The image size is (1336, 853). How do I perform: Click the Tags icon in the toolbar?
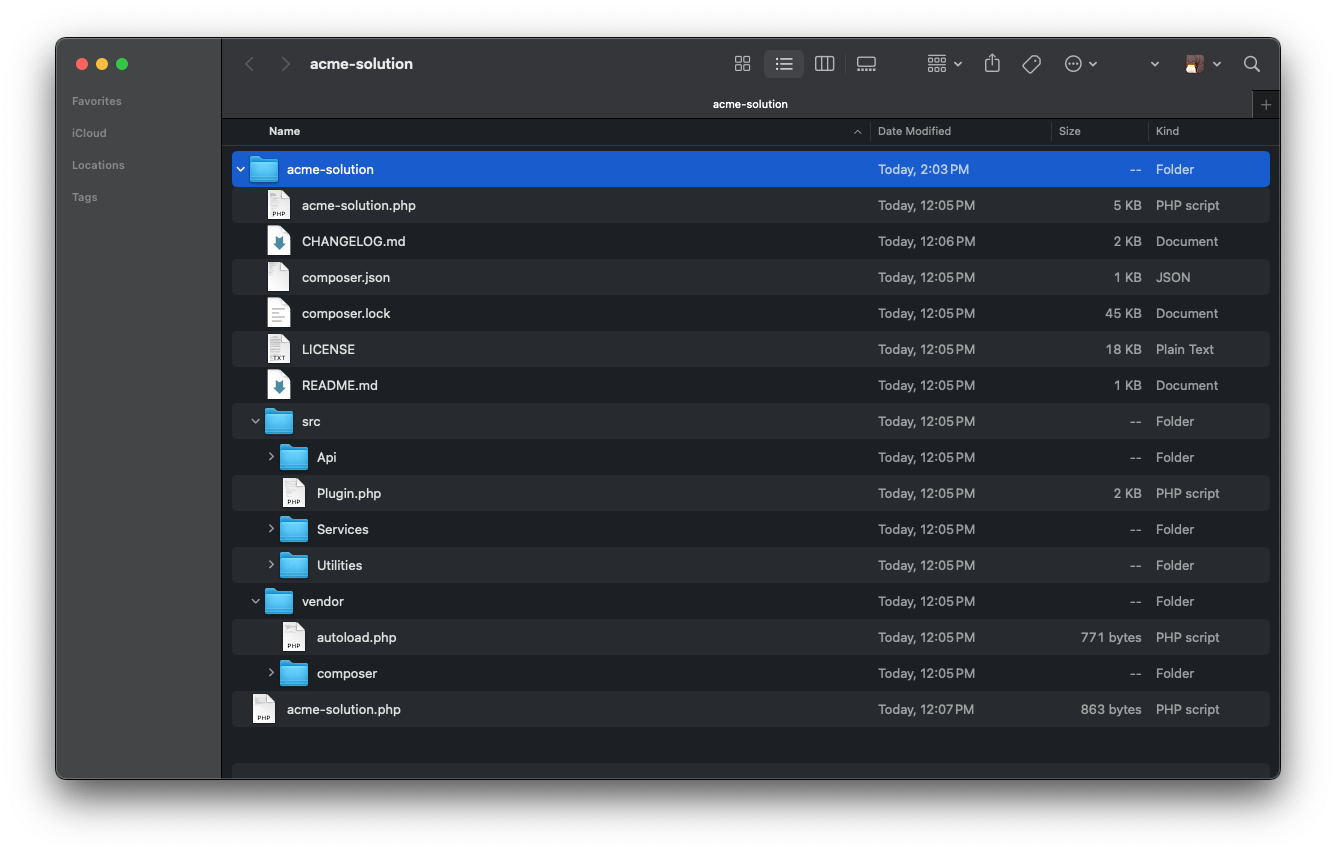1031,63
